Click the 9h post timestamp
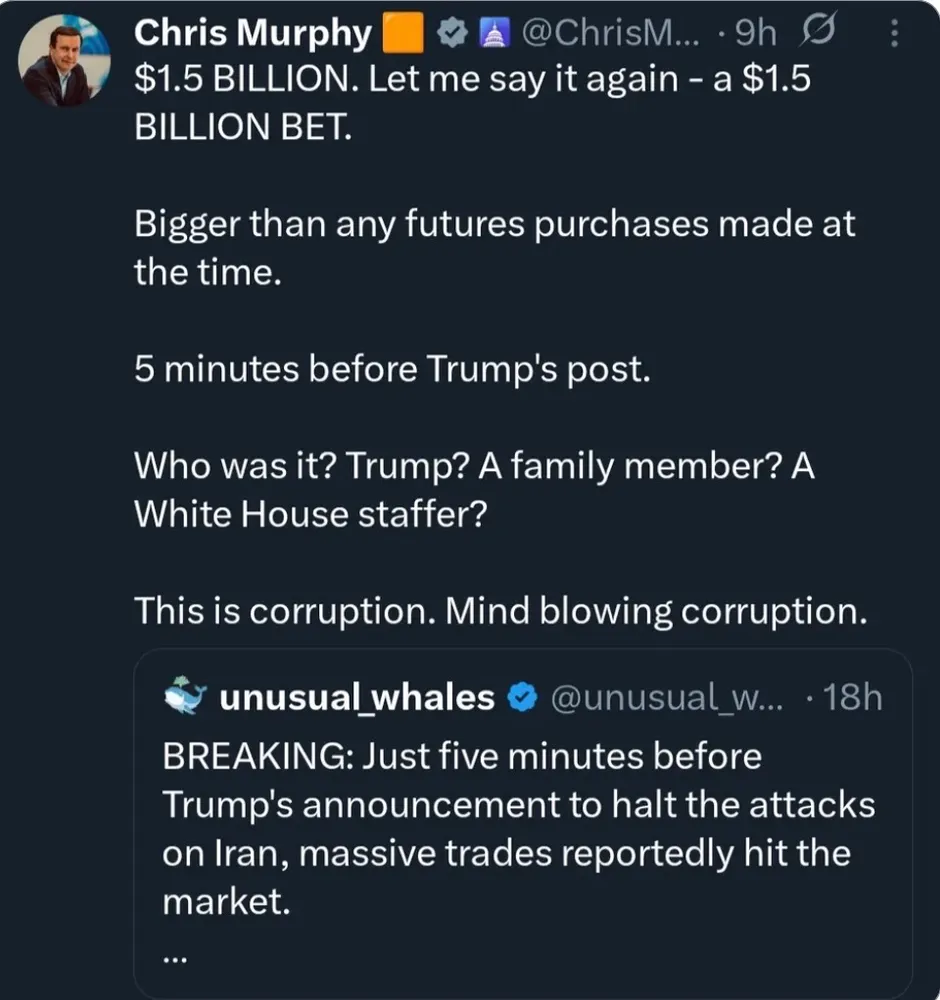 coord(754,35)
